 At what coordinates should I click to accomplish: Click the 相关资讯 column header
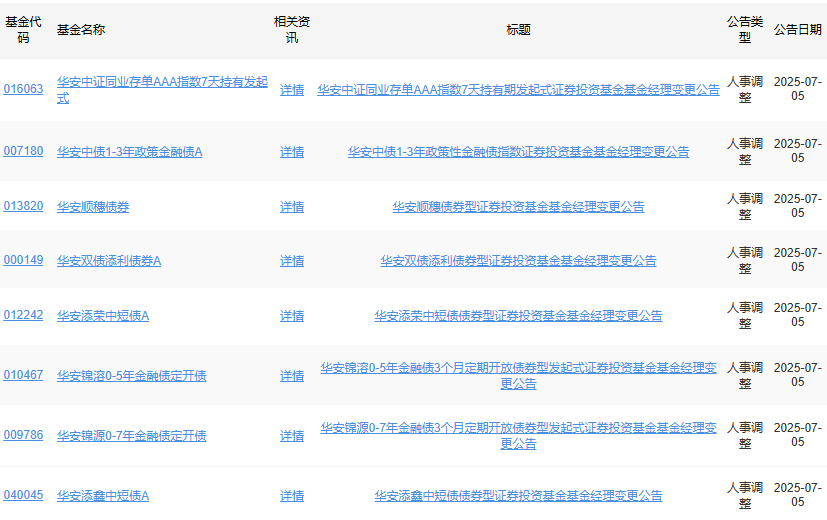[x=292, y=30]
